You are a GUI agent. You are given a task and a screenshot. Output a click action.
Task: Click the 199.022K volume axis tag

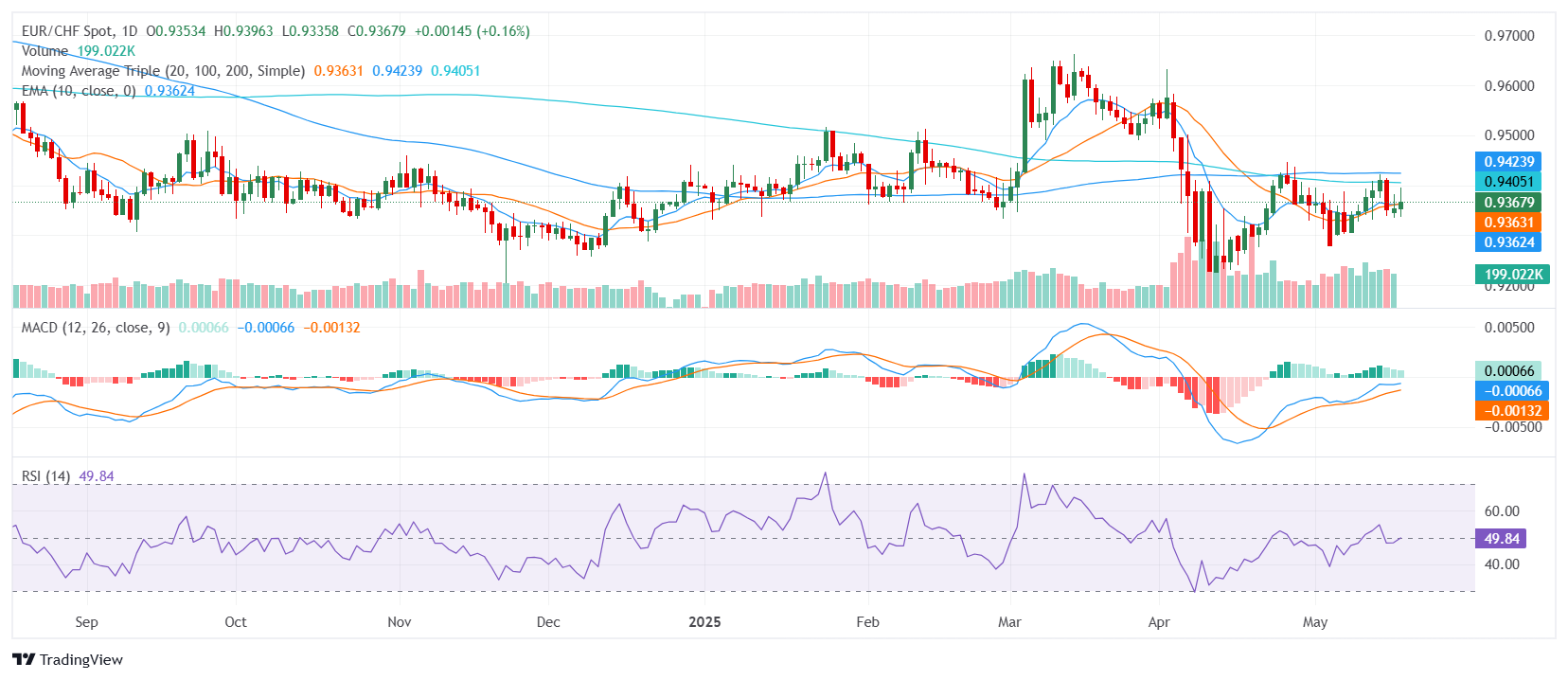1512,275
